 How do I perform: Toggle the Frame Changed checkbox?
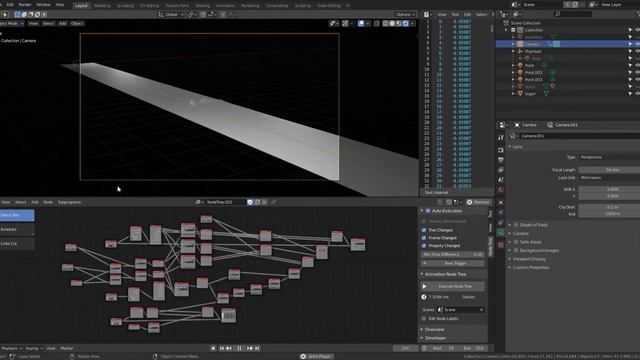[x=424, y=238]
